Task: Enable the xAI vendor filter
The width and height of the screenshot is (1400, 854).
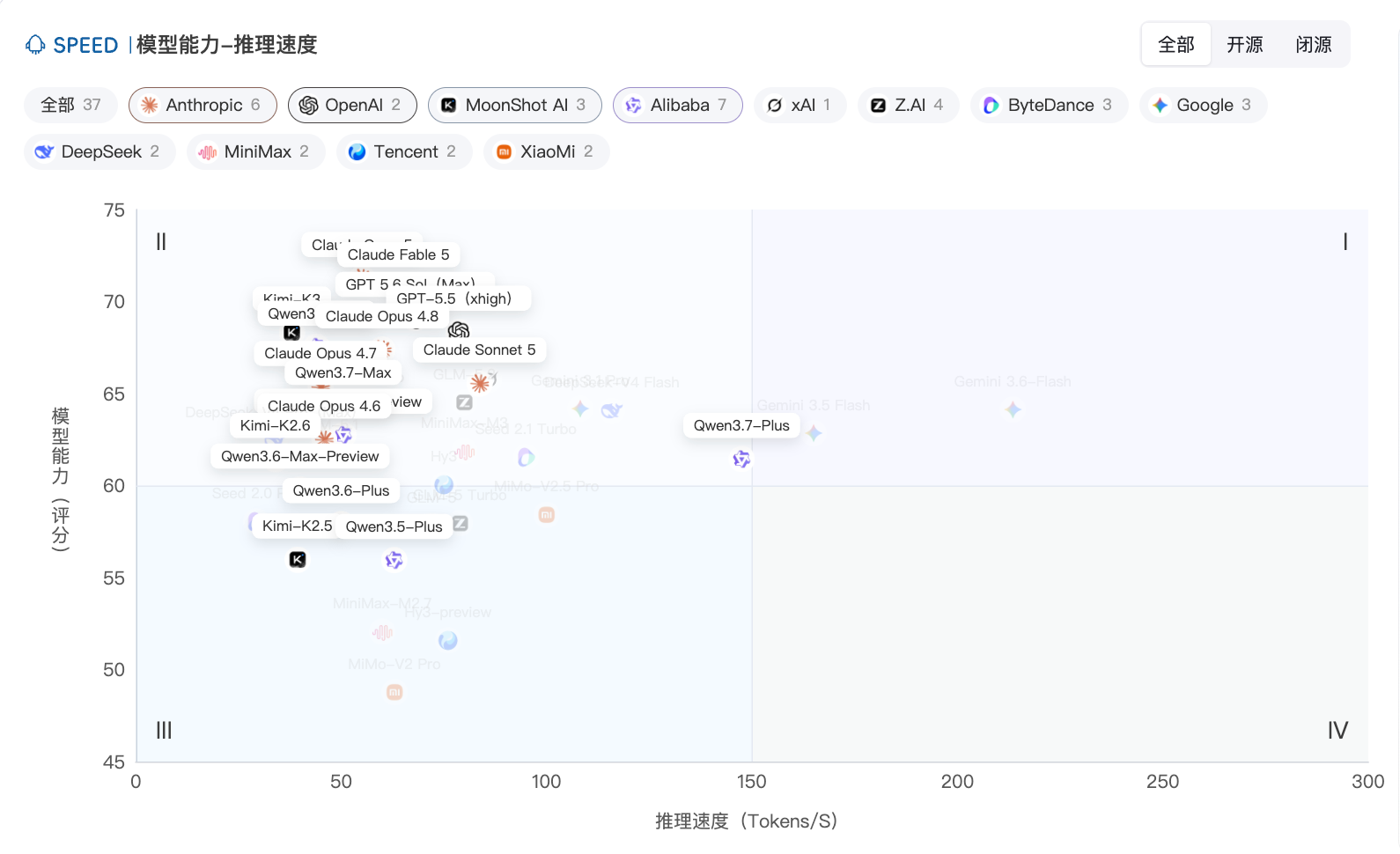Action: 799,105
